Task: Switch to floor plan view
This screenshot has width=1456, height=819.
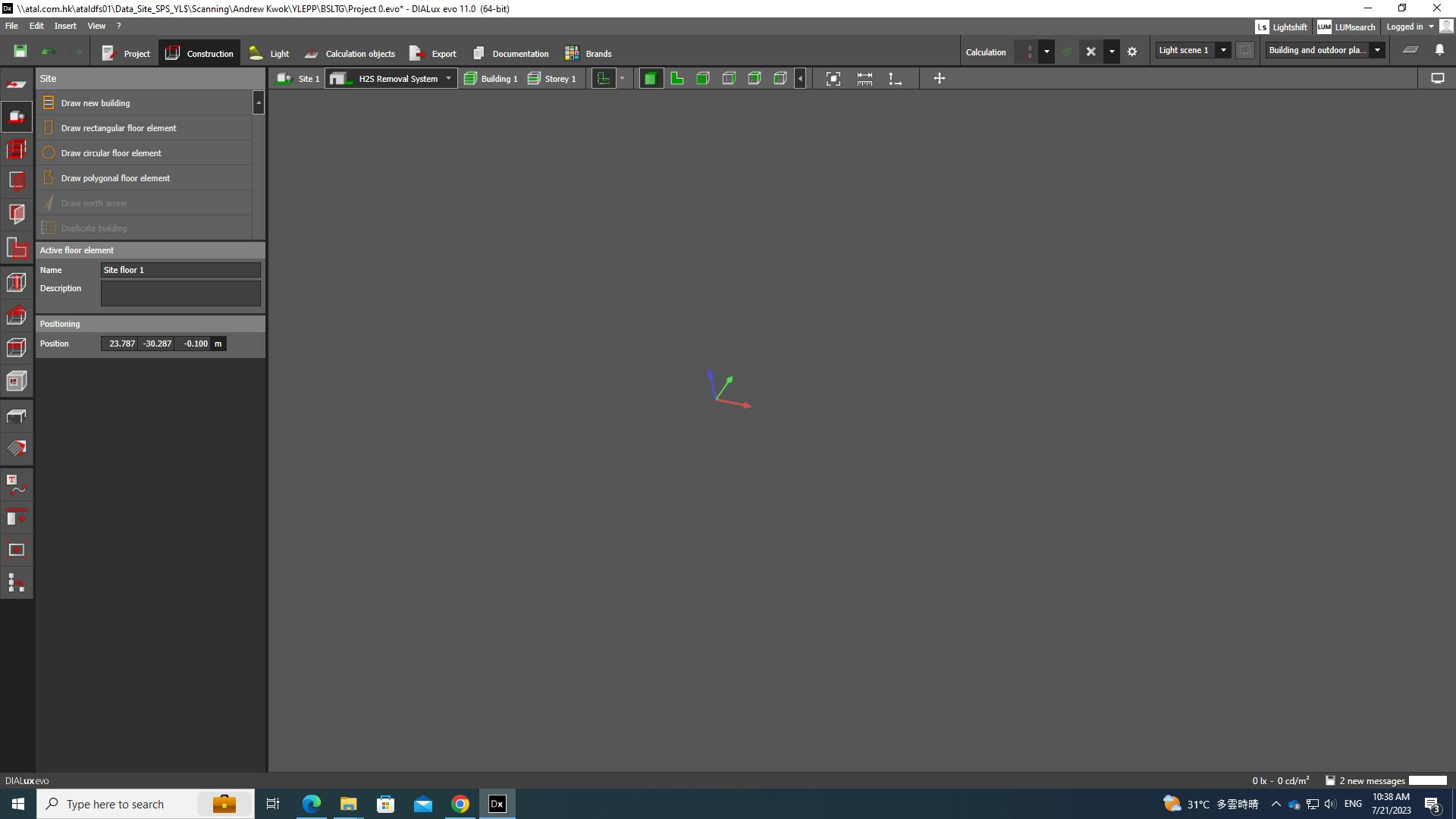Action: 676,79
